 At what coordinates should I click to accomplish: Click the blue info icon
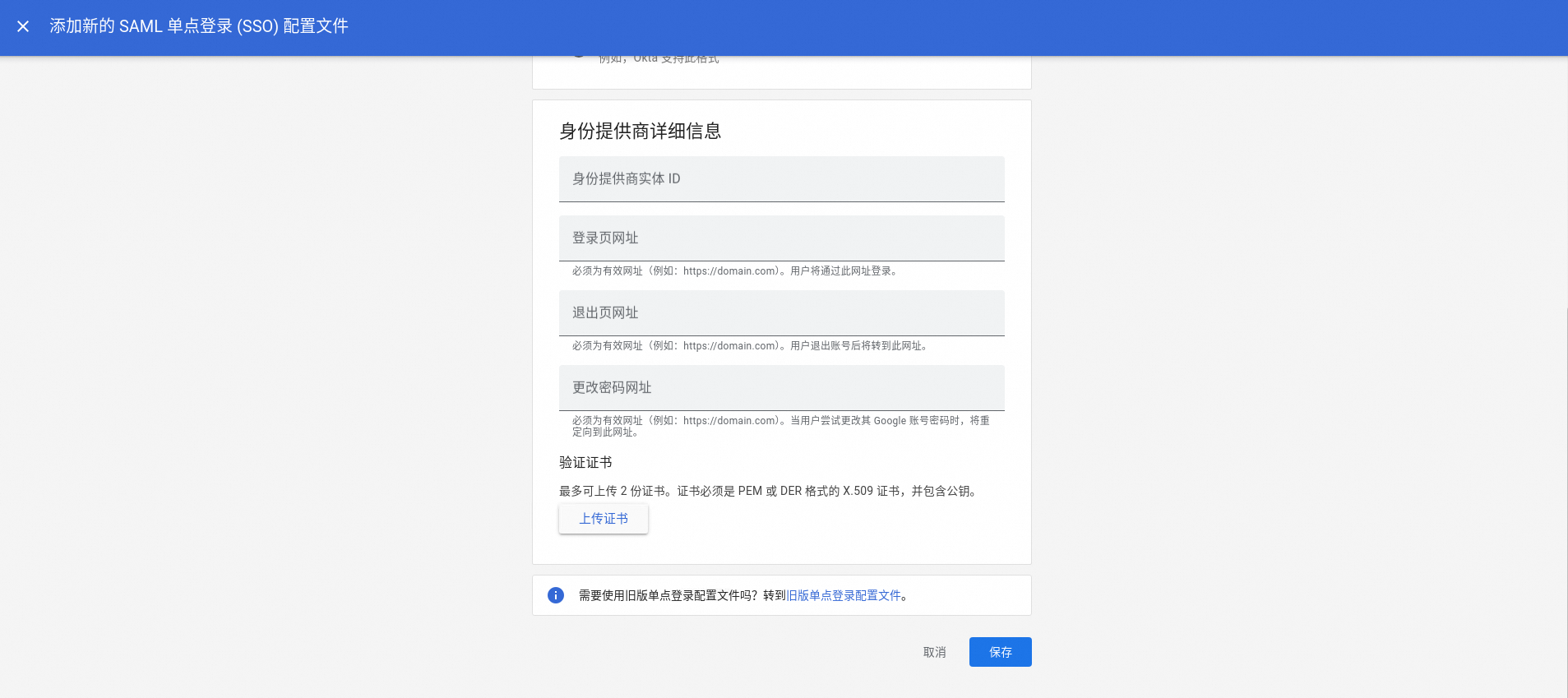556,595
